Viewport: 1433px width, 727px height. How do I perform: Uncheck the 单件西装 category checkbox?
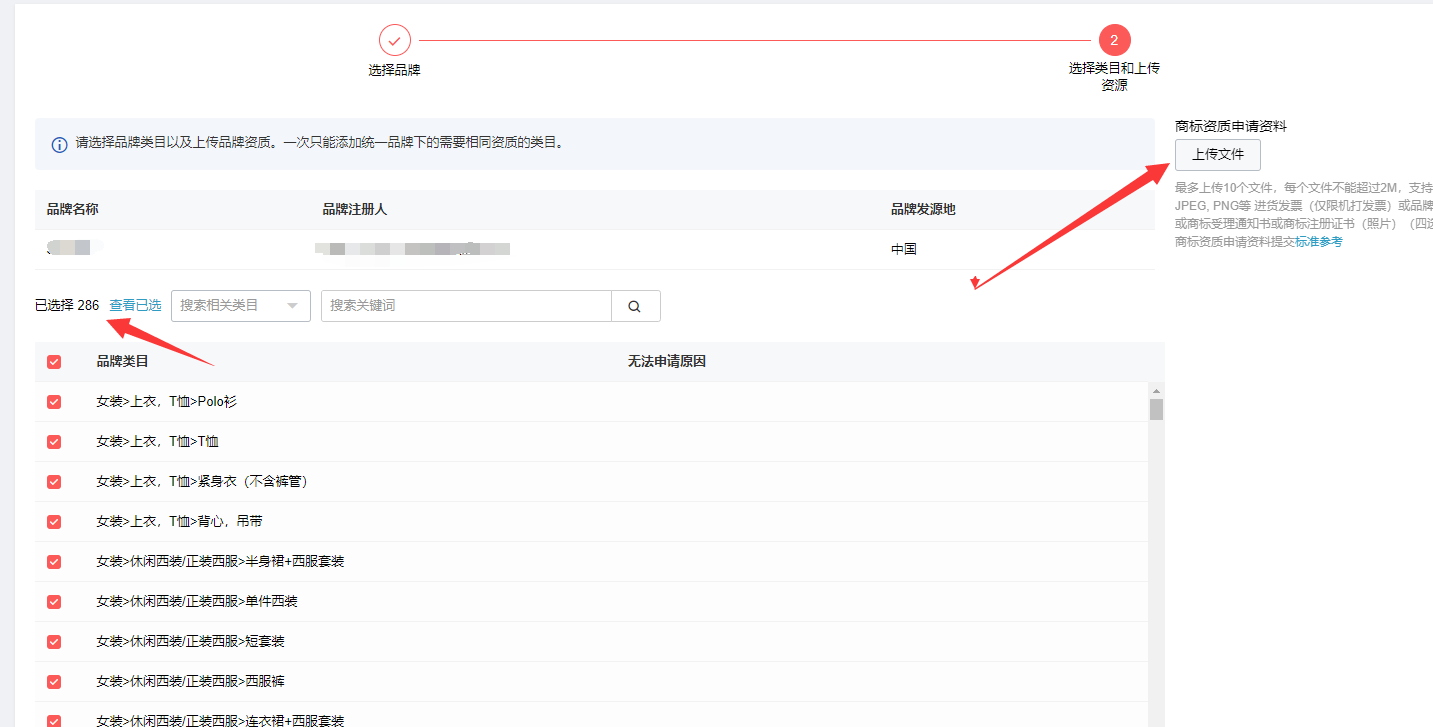click(x=53, y=601)
